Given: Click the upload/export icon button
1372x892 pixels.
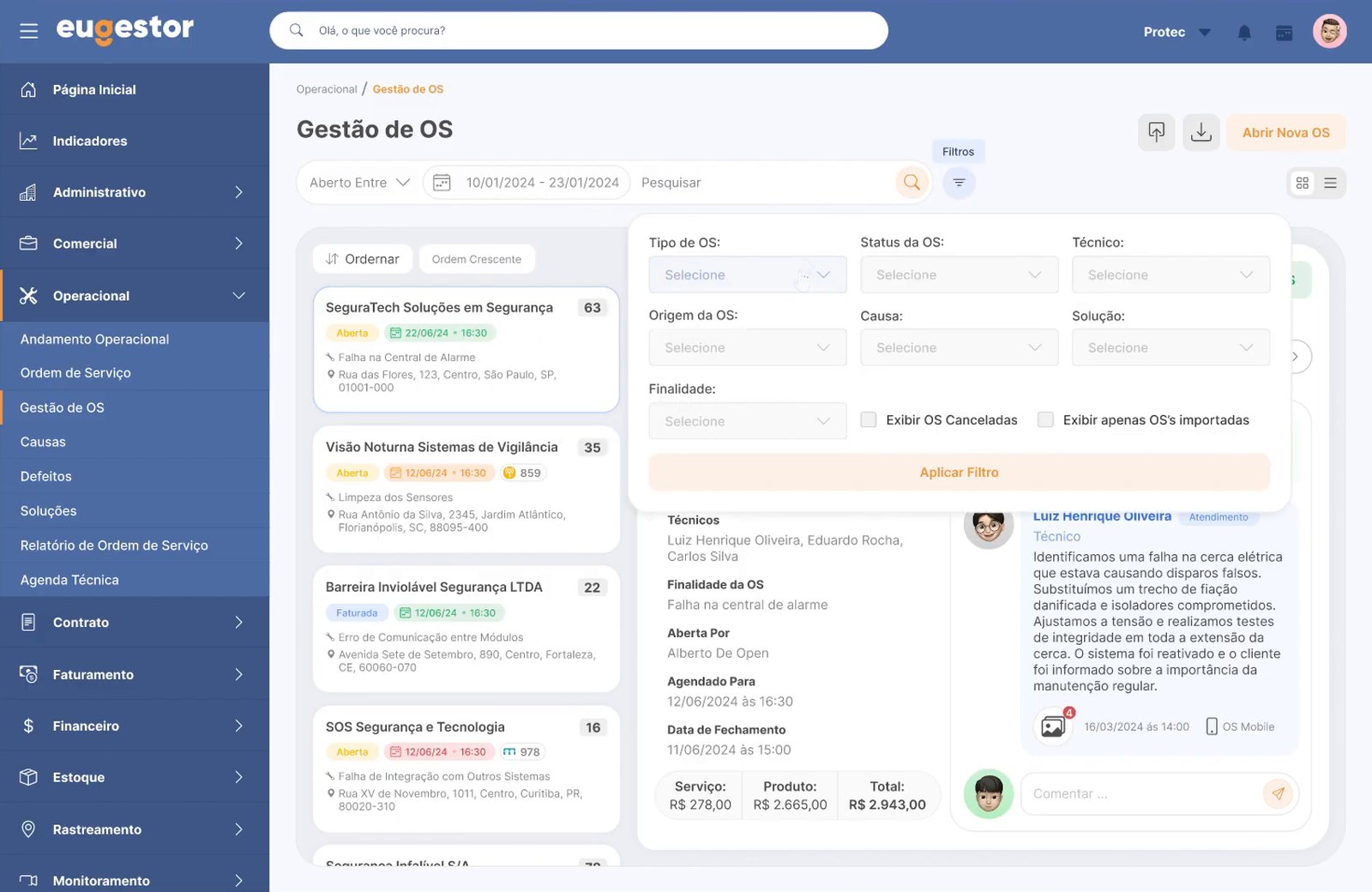Looking at the screenshot, I should pos(1156,132).
